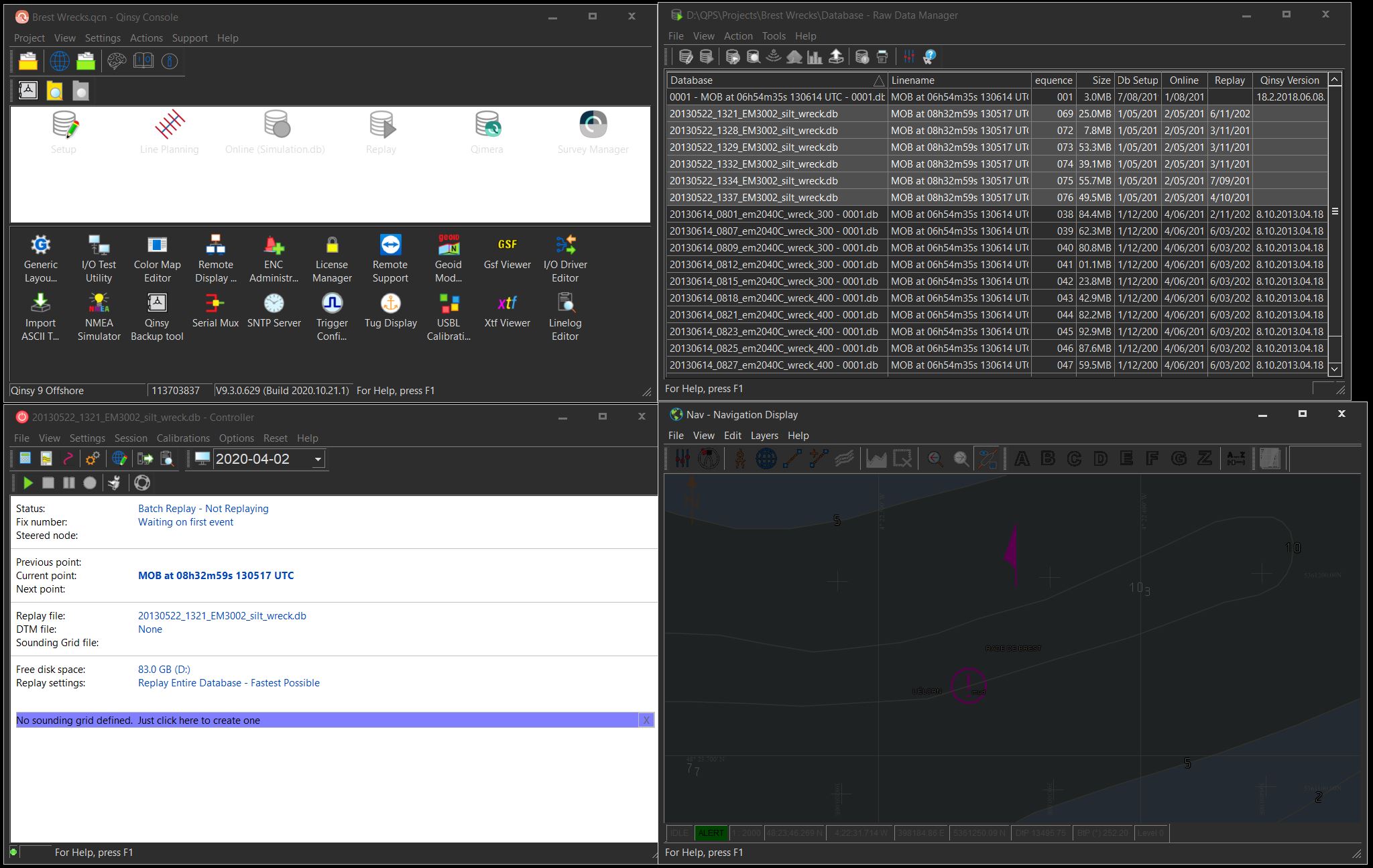The image size is (1373, 868).
Task: Open the Xtf Viewer utility
Action: click(x=507, y=304)
